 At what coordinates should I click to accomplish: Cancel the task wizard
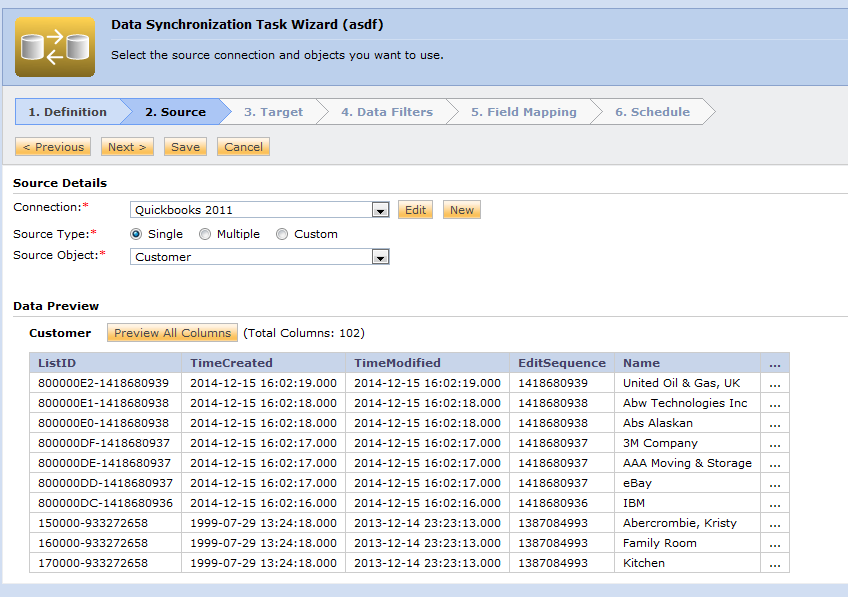(x=243, y=147)
